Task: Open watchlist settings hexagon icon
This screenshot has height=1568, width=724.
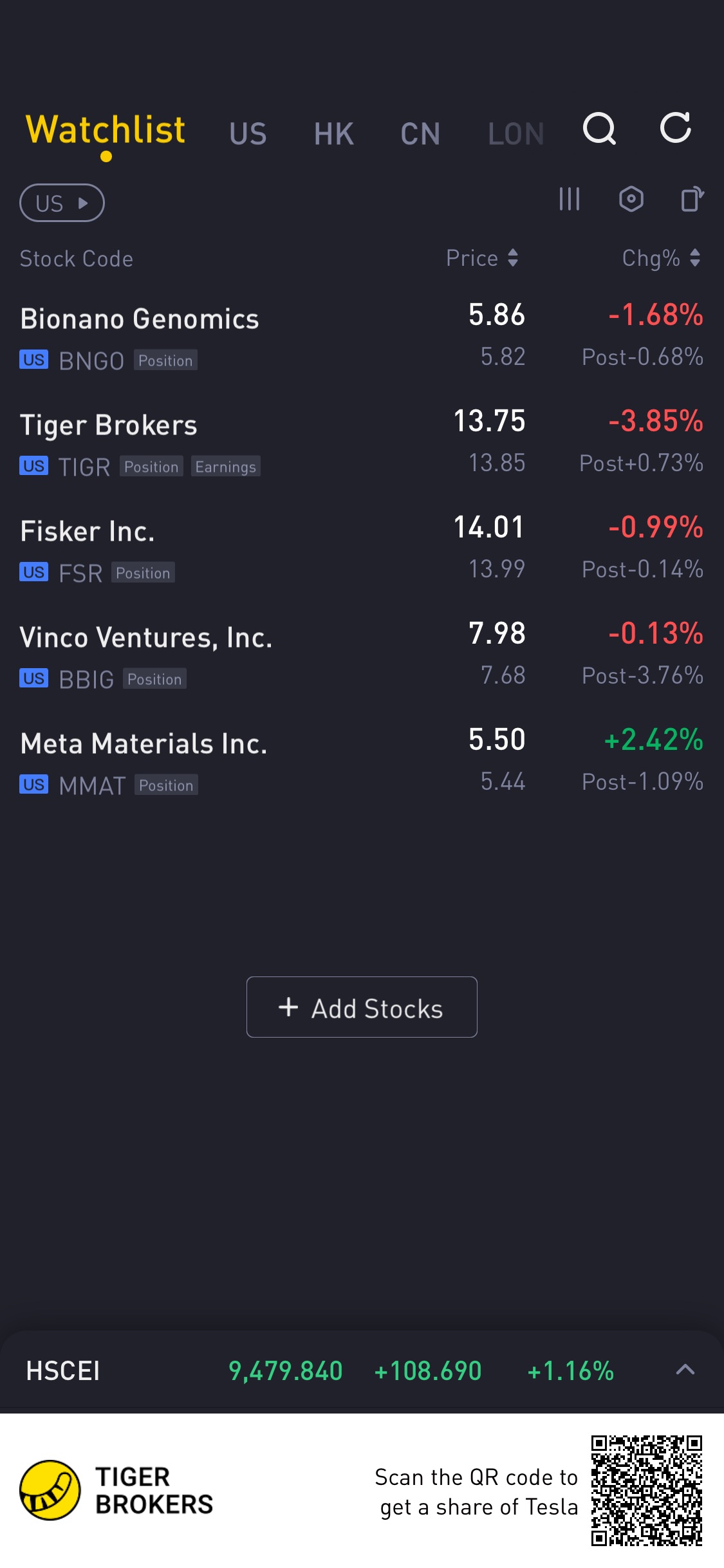Action: 631,199
